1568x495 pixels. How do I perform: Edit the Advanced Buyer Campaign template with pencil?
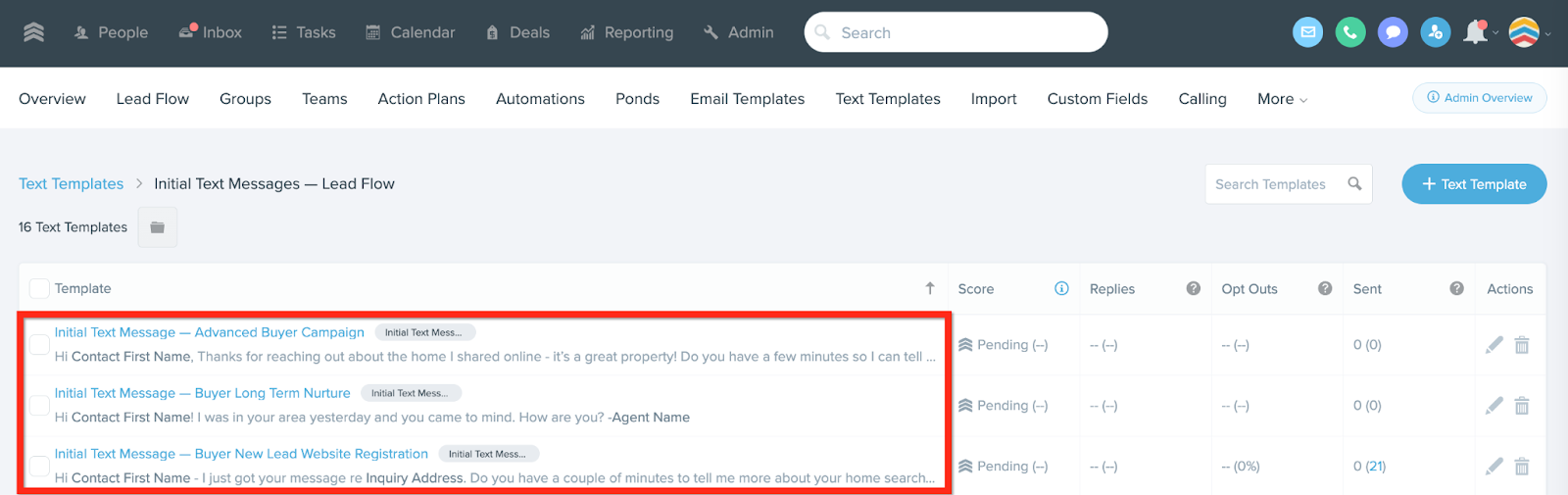point(1494,345)
